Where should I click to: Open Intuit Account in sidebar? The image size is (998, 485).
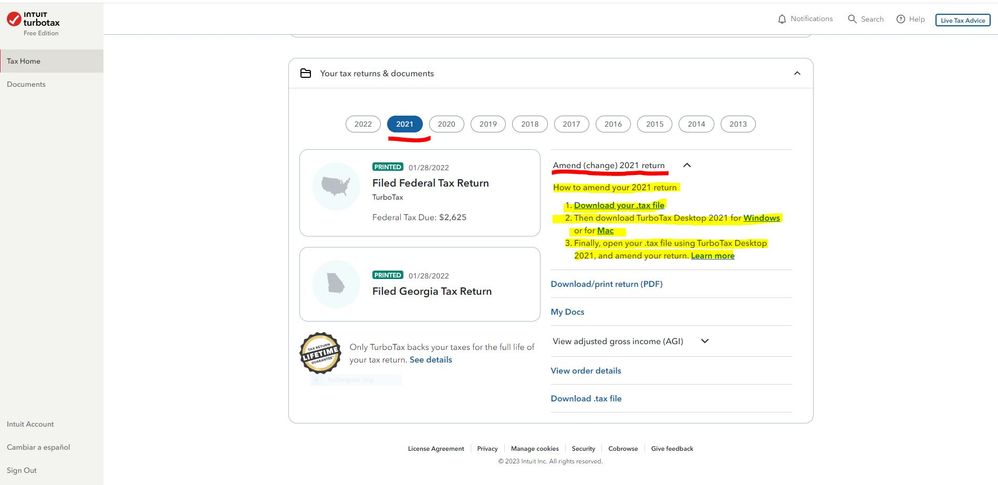(x=31, y=424)
